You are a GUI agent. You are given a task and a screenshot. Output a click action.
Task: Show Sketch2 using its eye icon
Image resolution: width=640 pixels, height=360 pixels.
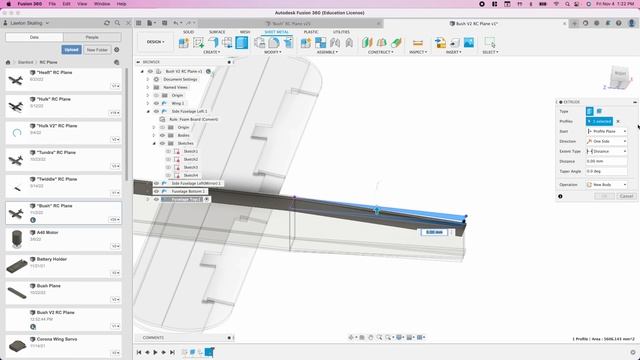(x=169, y=159)
